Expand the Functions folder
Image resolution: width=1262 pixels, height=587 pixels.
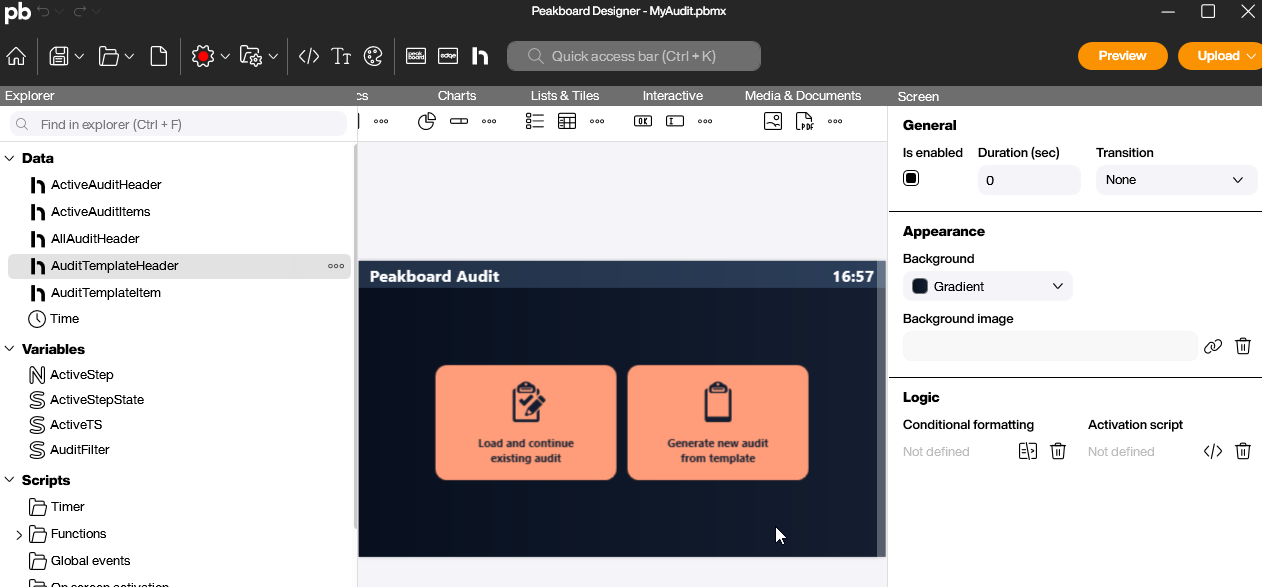point(19,534)
